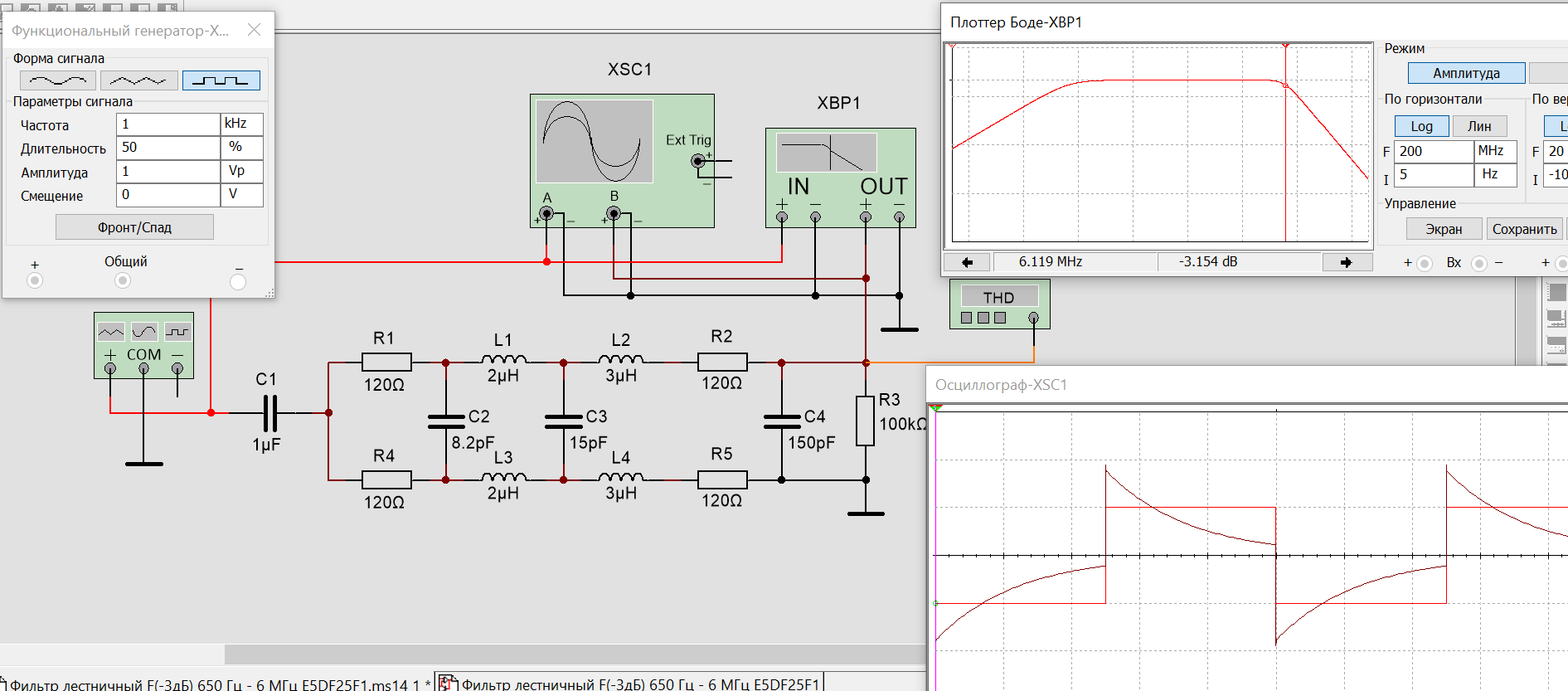1568x691 pixels.
Task: Open the kHz frequency unit selector
Action: 242,124
